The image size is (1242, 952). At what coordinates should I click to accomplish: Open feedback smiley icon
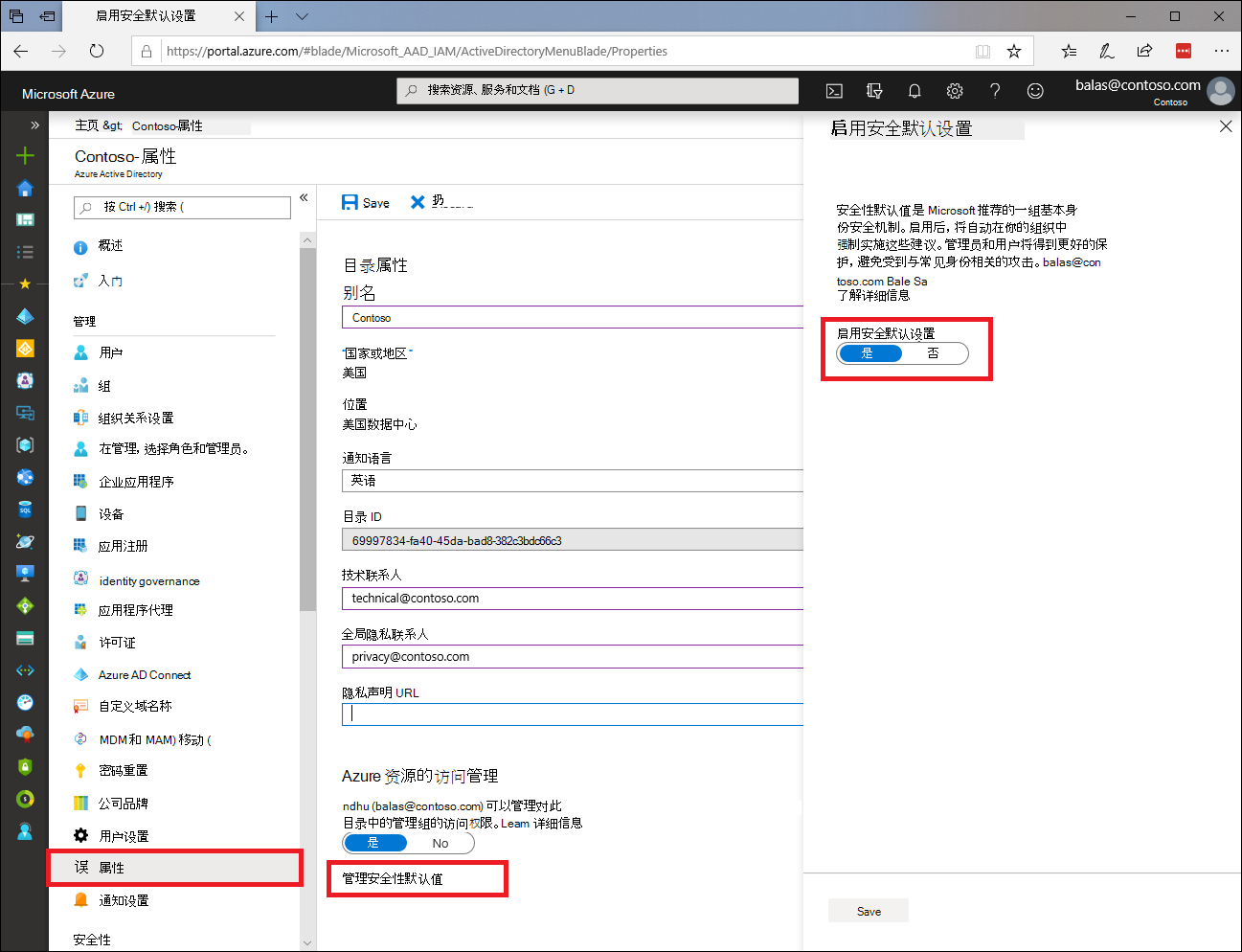pyautogui.click(x=1035, y=91)
